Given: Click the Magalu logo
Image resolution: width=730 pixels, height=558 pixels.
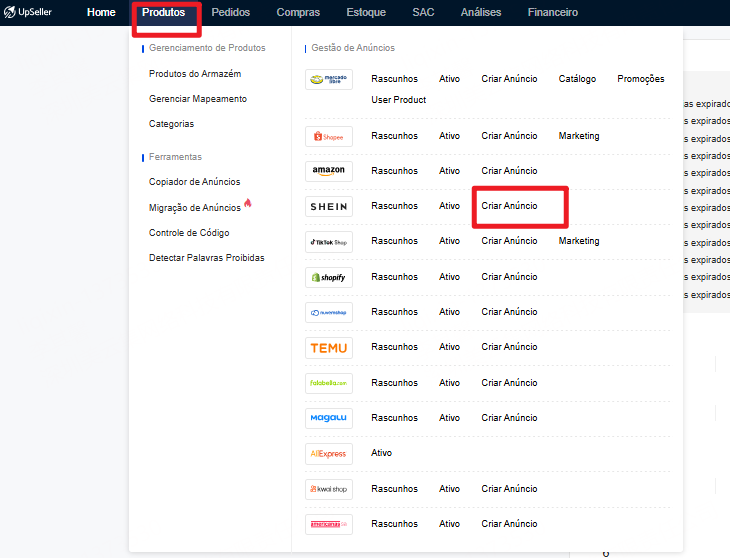Looking at the screenshot, I should pos(328,418).
